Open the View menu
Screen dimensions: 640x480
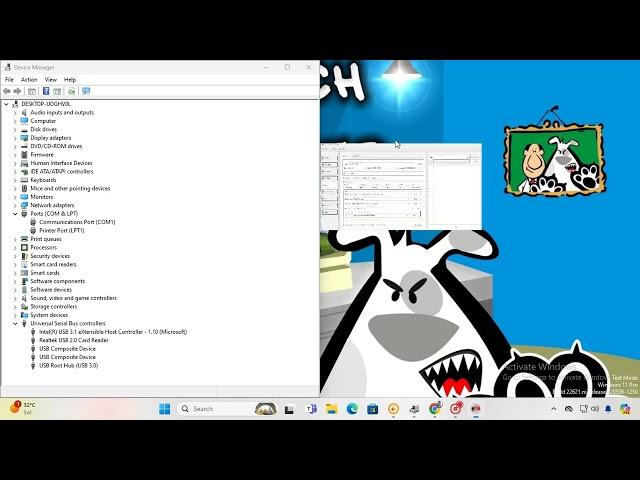pos(51,80)
